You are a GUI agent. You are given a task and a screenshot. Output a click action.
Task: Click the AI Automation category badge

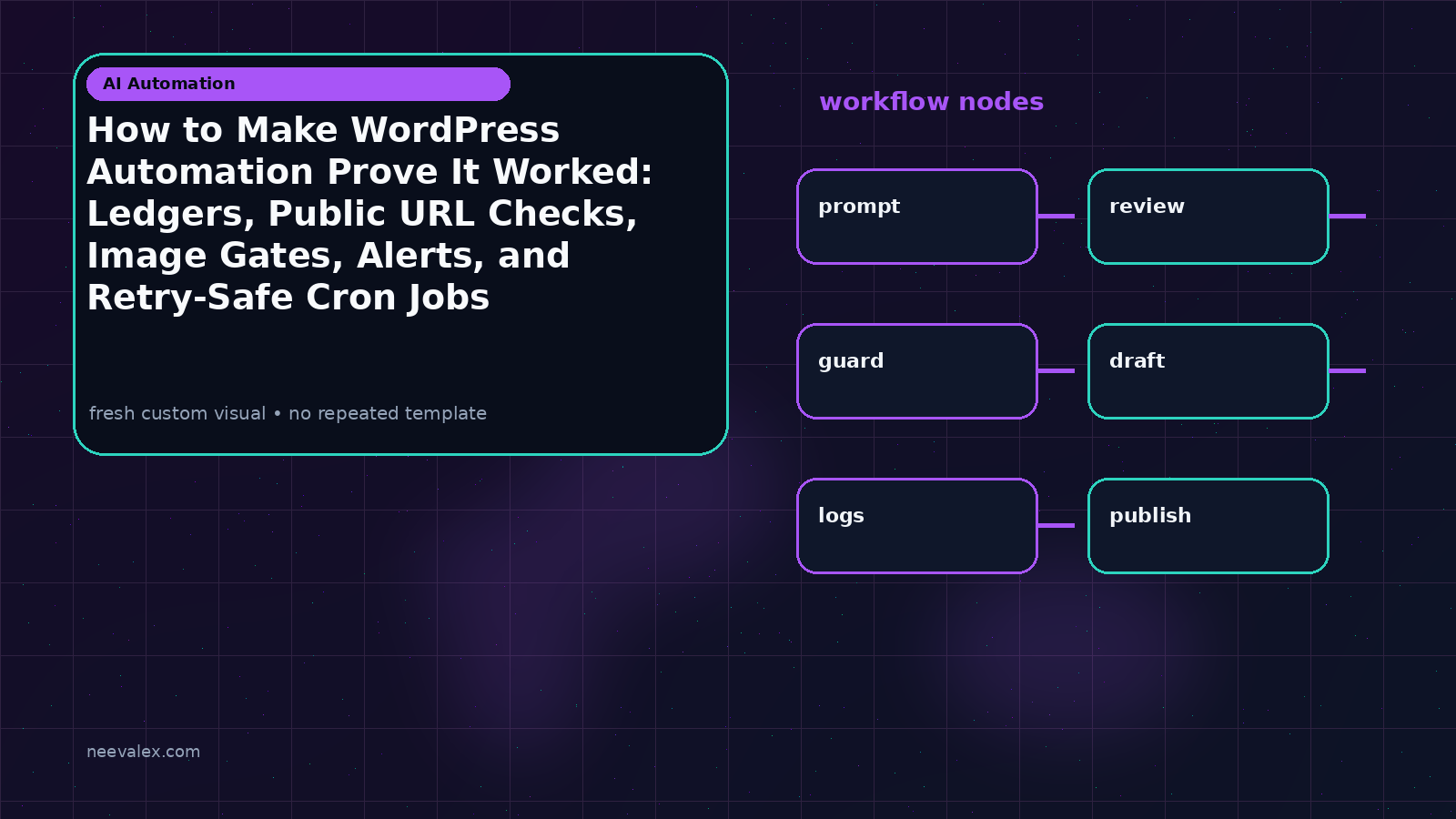click(x=298, y=84)
